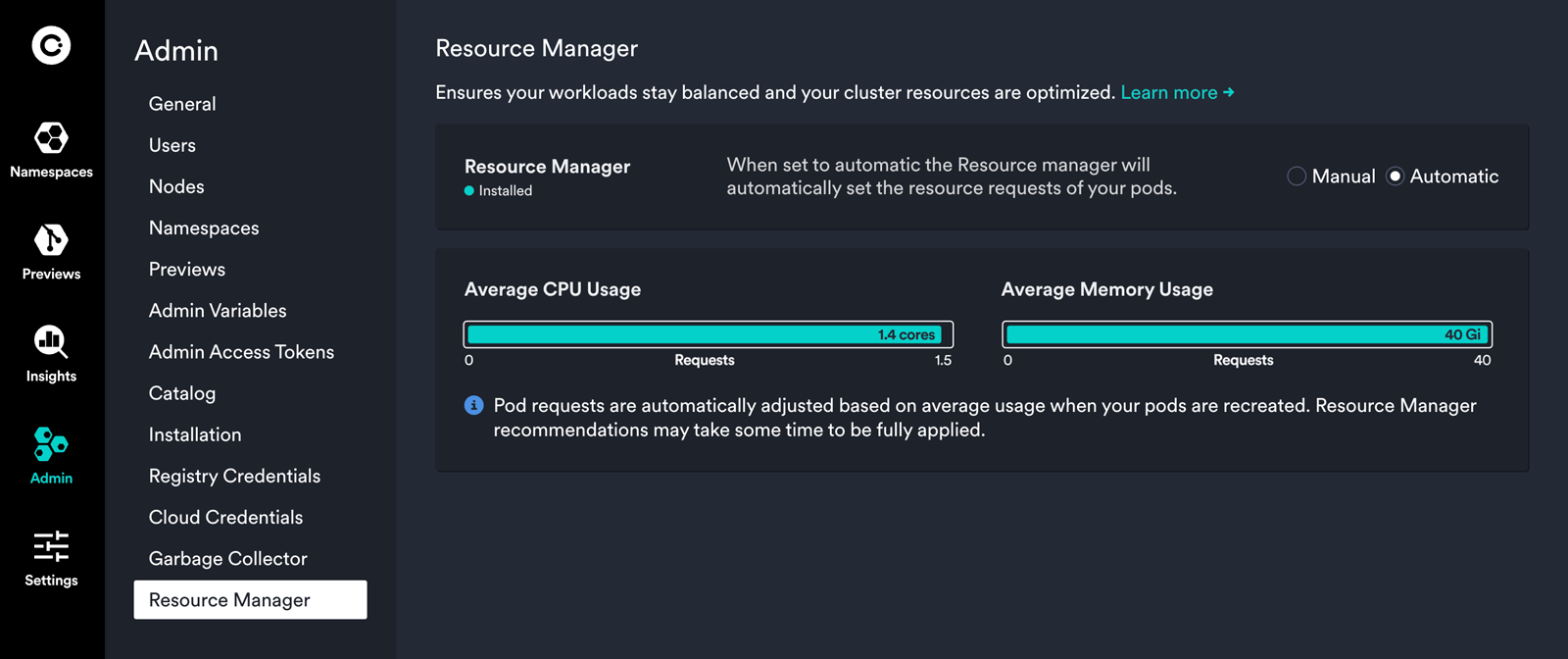Open Registry Credentials page
This screenshot has width=1568, height=659.
(234, 476)
